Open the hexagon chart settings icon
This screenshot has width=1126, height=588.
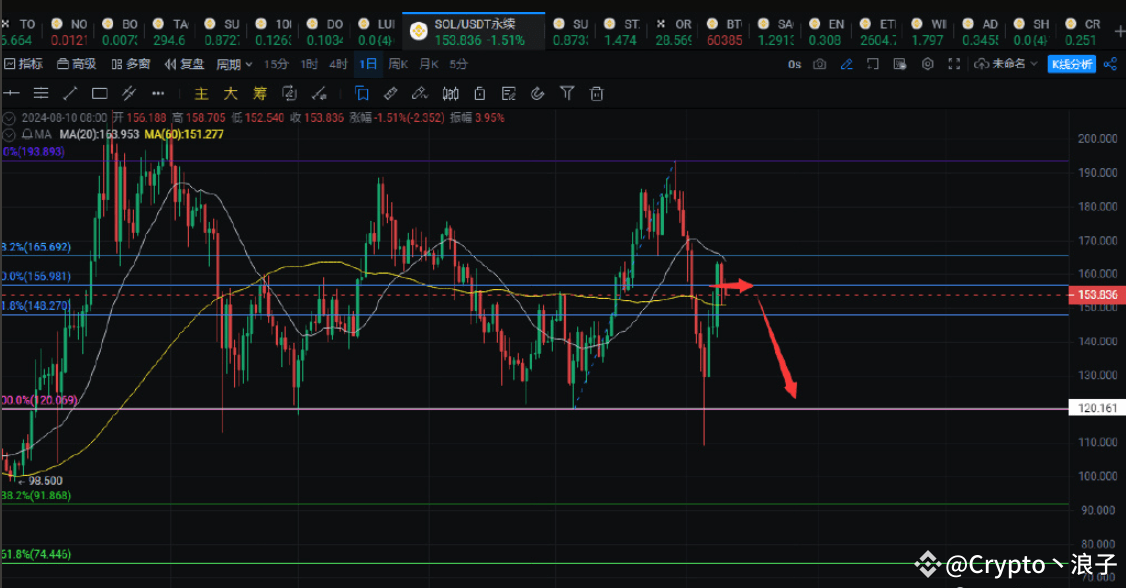coord(927,64)
